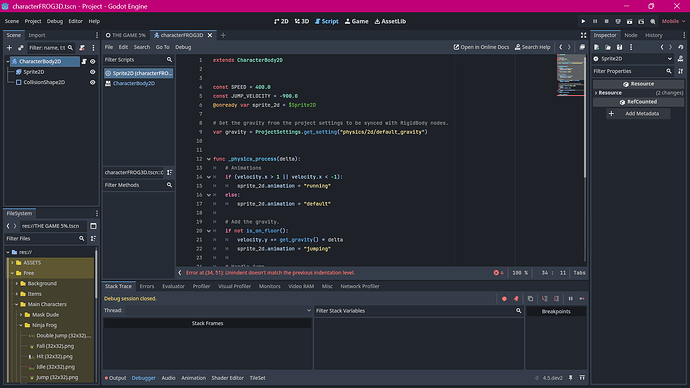Viewport: 690px width, 388px height.
Task: Collapse the Ninja Frog folder
Action: pyautogui.click(x=21, y=325)
